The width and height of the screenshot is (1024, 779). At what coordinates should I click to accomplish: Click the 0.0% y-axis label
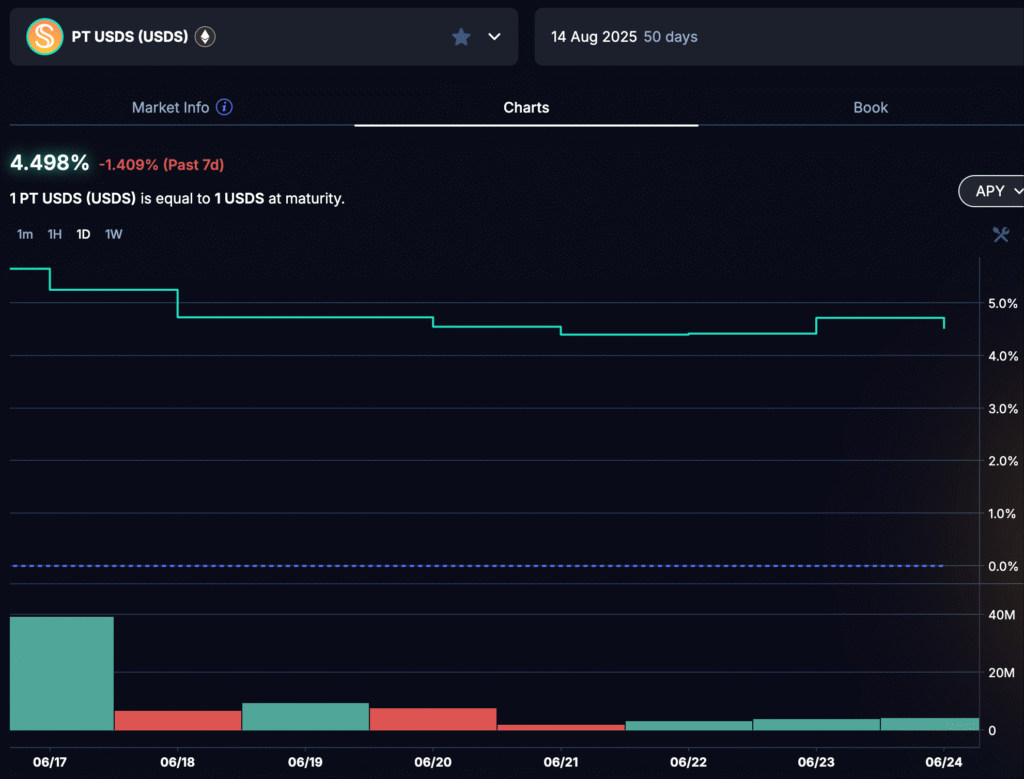coord(1002,566)
